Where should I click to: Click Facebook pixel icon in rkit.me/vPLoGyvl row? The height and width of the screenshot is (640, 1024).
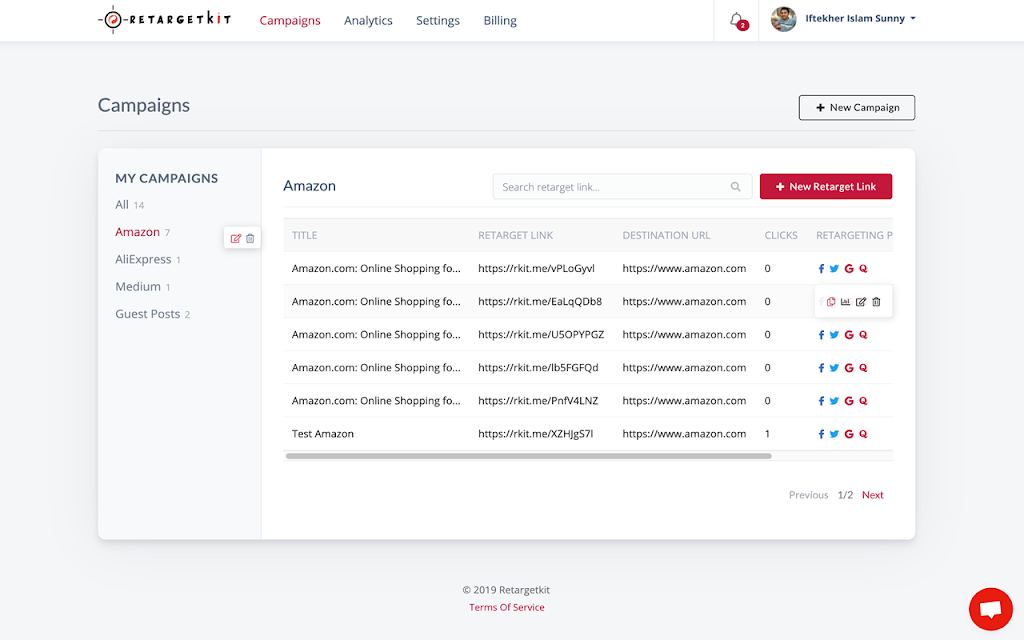click(821, 268)
